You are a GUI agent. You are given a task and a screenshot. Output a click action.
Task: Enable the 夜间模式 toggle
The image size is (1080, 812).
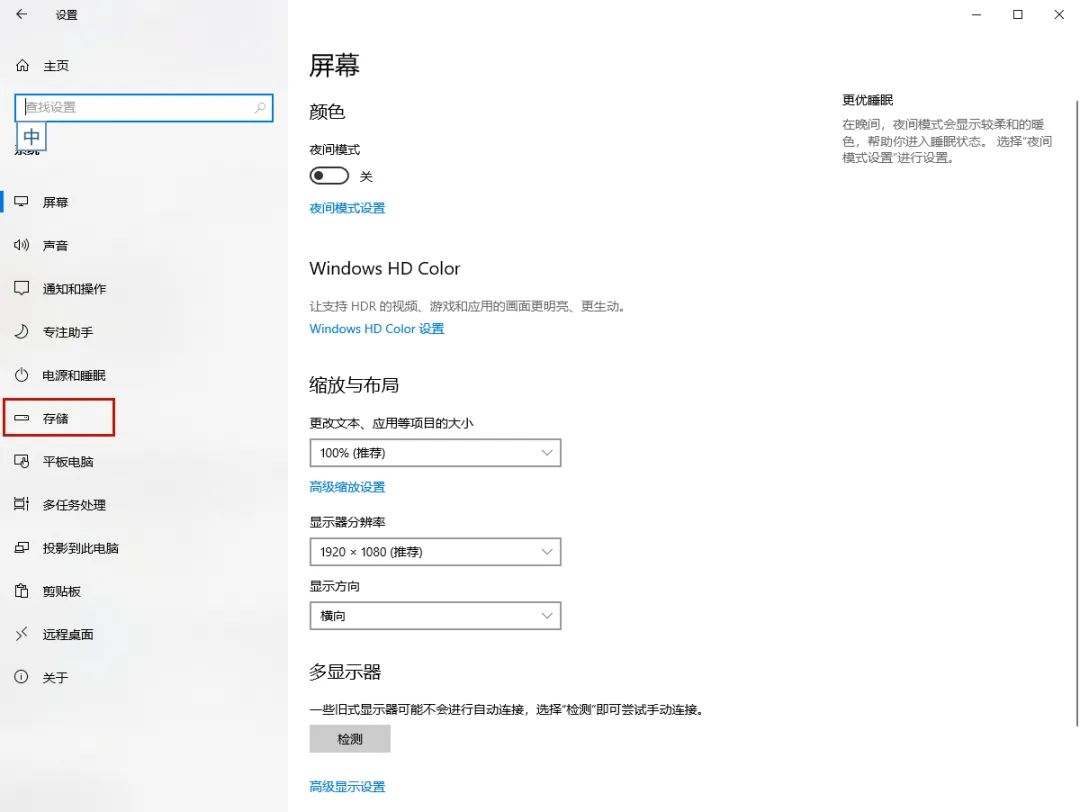[x=329, y=175]
